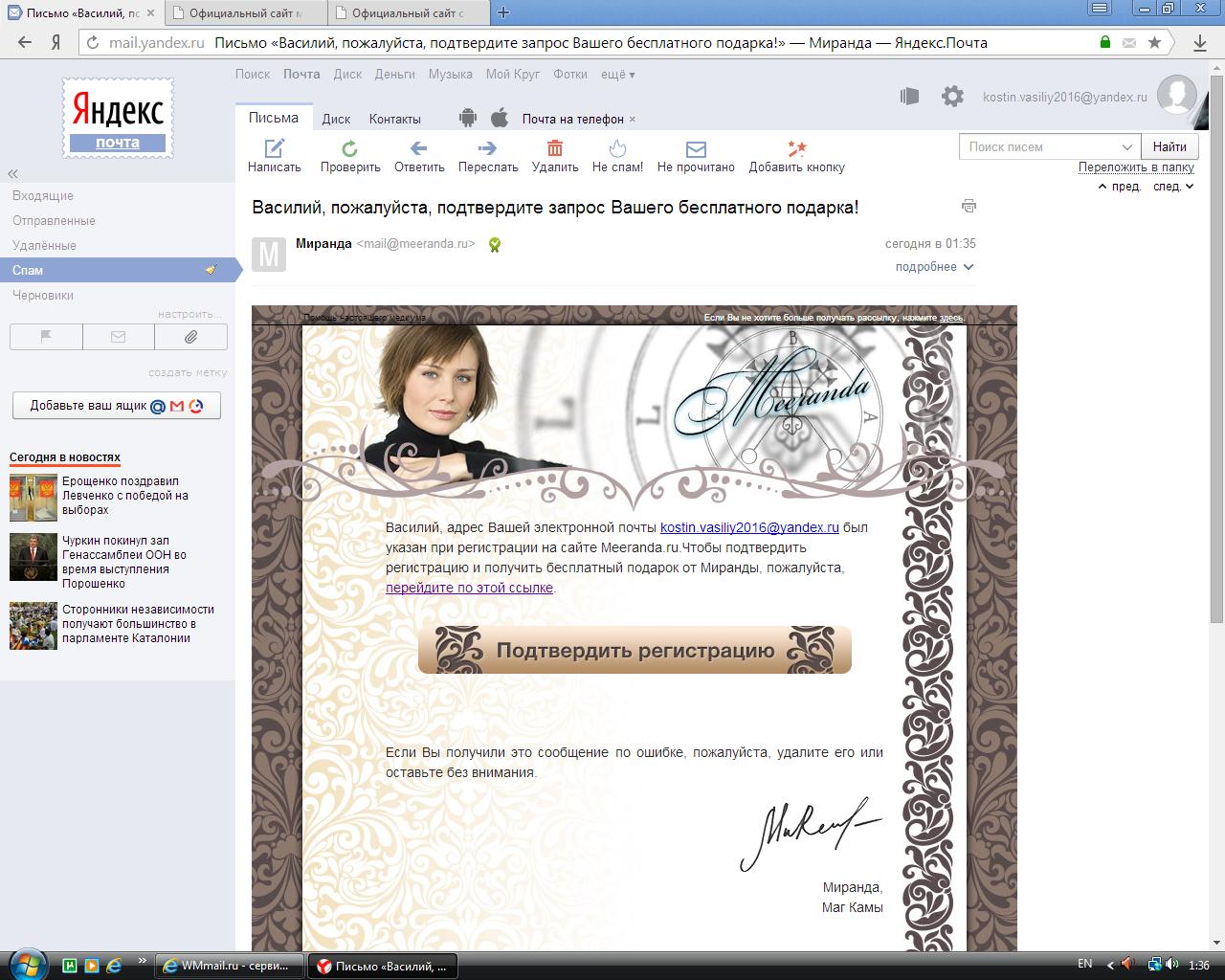Open search options dropdown arrow
The height and width of the screenshot is (980, 1225).
(x=1126, y=147)
